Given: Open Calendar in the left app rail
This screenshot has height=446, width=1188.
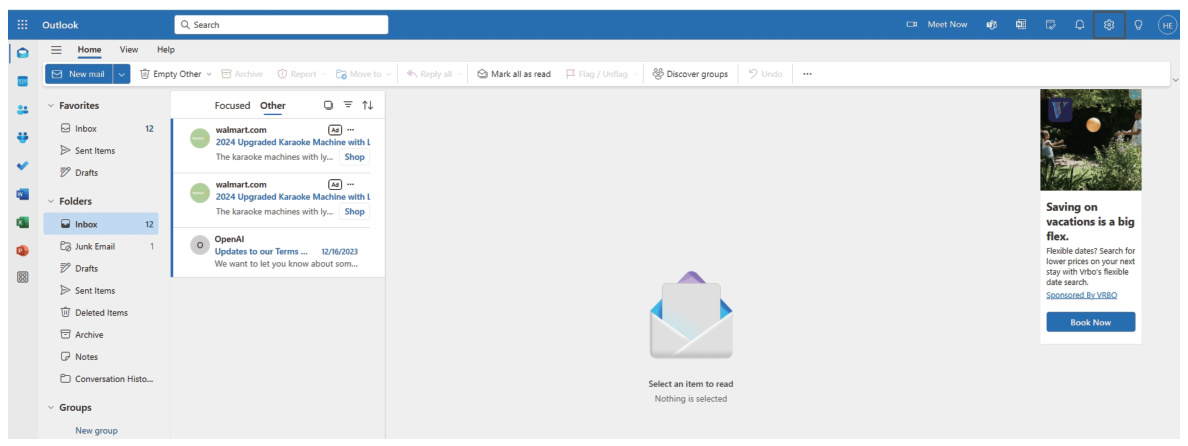Looking at the screenshot, I should coord(23,81).
